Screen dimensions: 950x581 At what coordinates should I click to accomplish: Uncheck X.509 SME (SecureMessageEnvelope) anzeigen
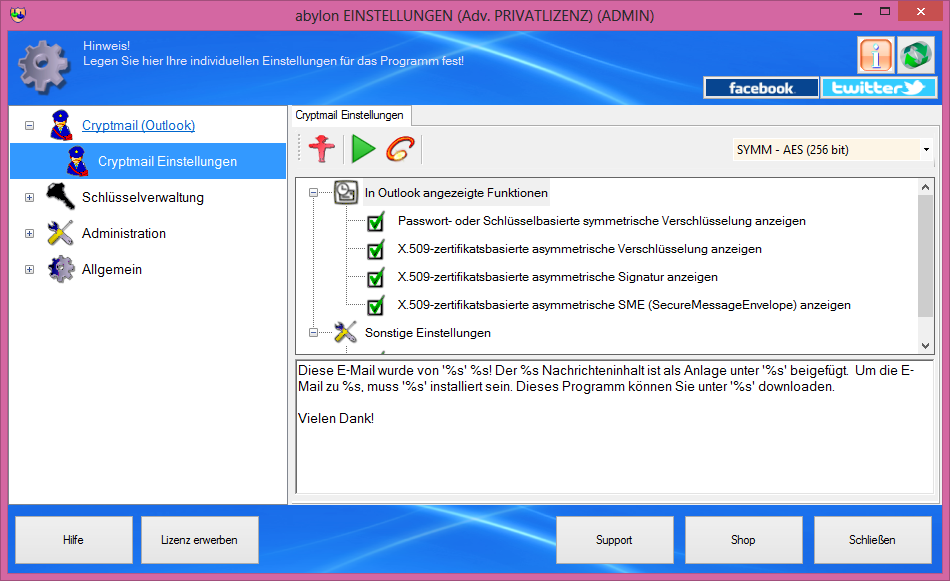coord(376,305)
